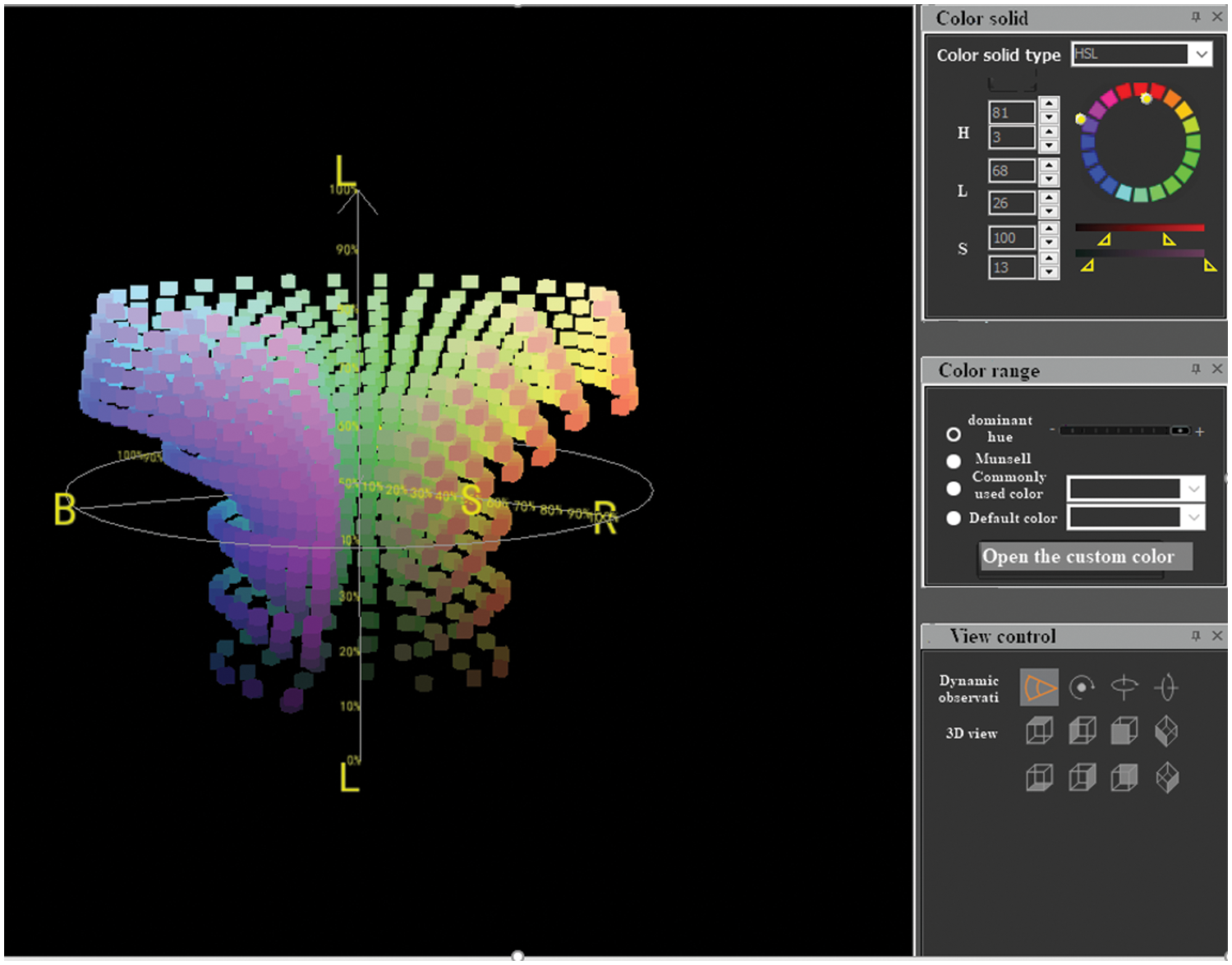The image size is (1232, 965).
Task: Select the orange cone dynamic observation icon
Action: 1039,687
